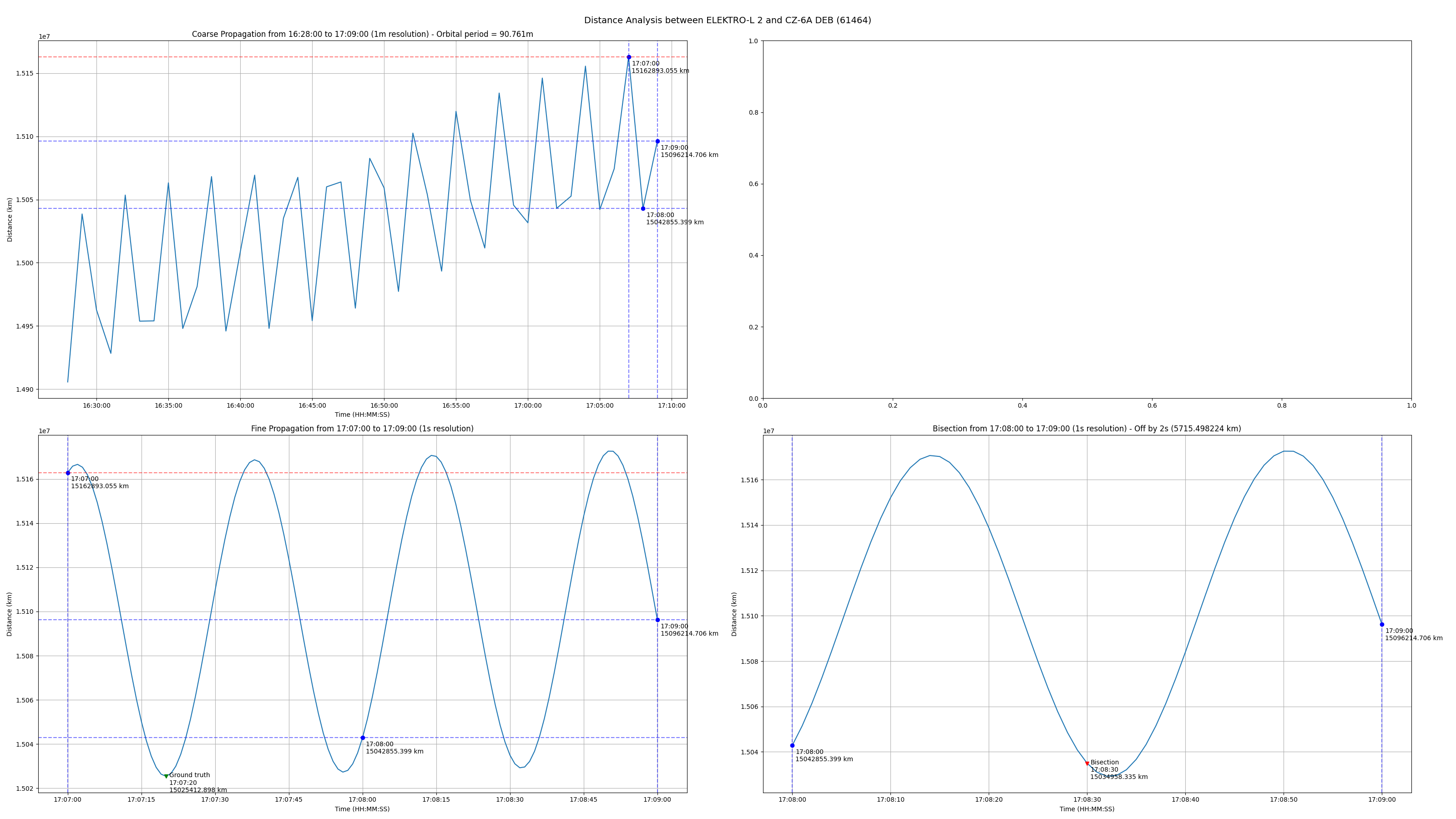The image size is (1456, 819).
Task: Click the Bisection subplot title
Action: pos(1087,429)
